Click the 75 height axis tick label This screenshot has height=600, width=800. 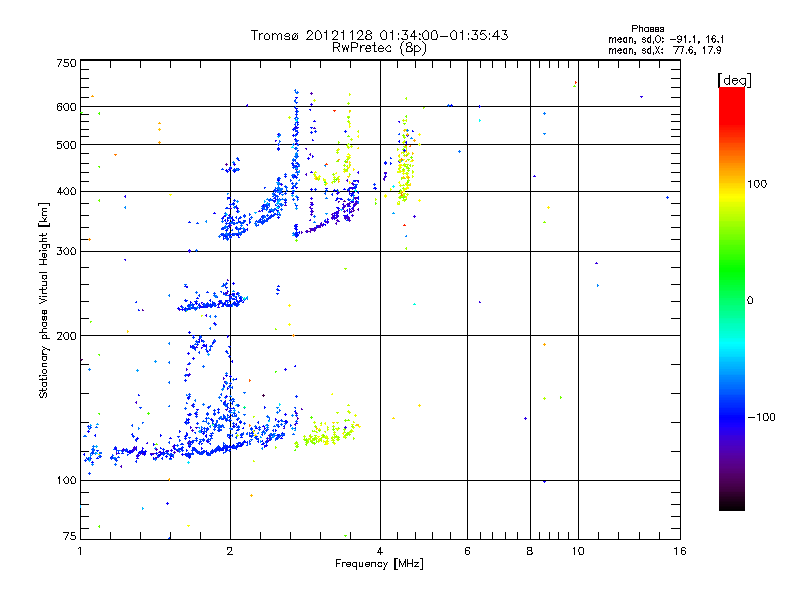[70, 536]
